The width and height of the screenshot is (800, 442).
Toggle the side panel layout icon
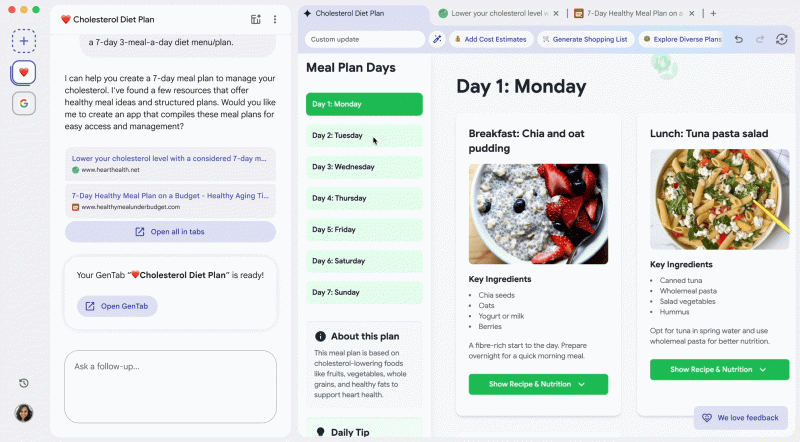click(255, 19)
